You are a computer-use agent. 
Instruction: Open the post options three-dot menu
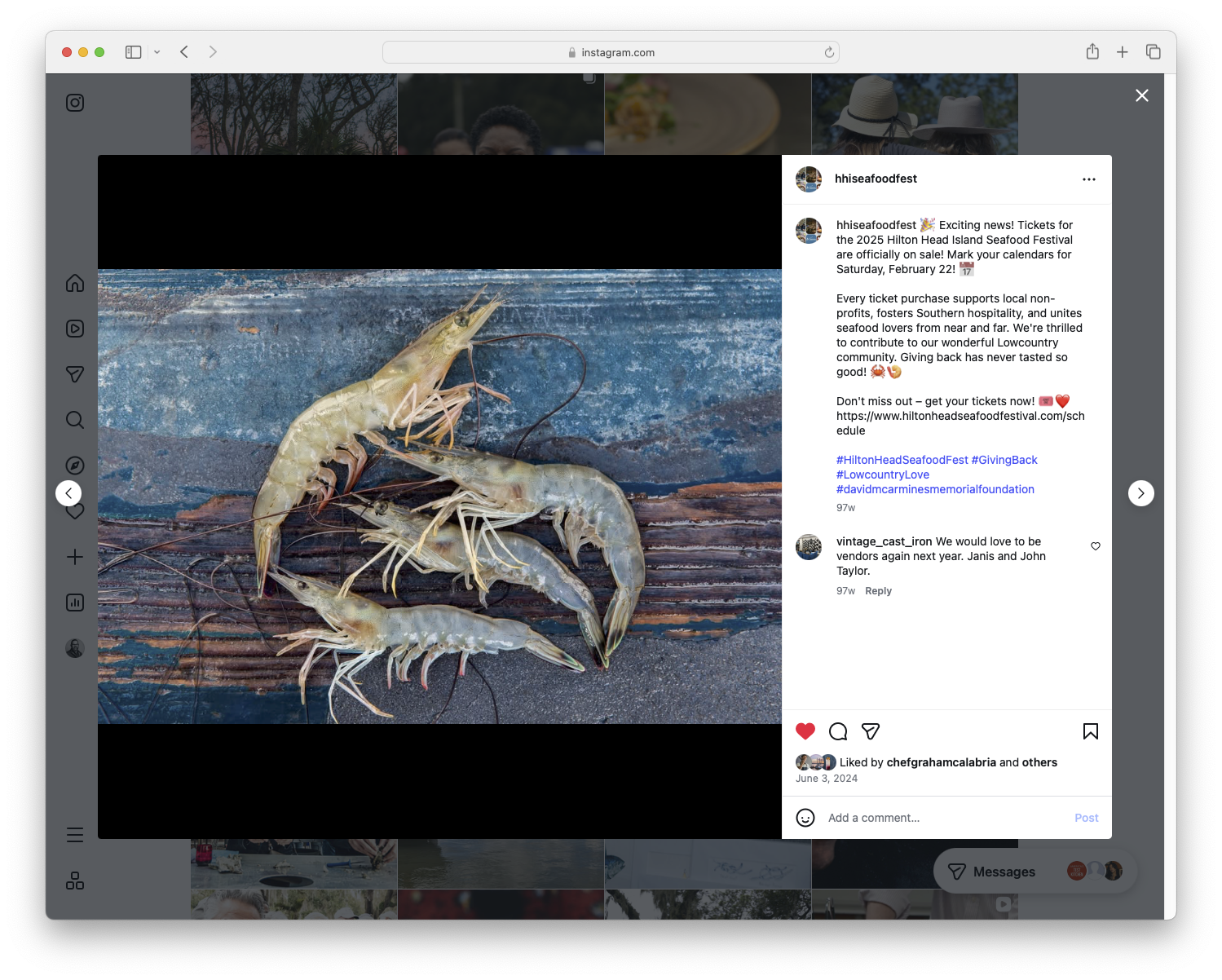point(1089,179)
